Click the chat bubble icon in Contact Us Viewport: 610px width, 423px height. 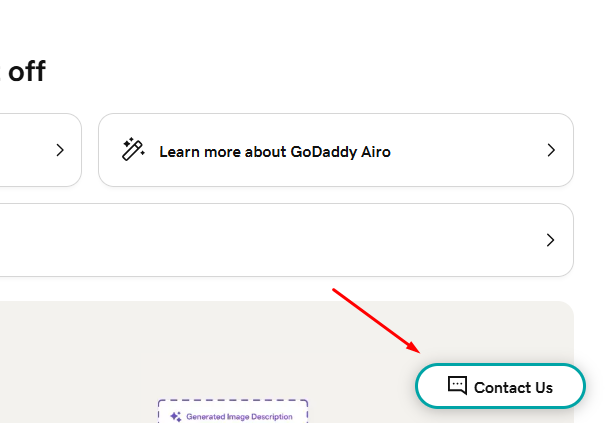click(x=457, y=385)
